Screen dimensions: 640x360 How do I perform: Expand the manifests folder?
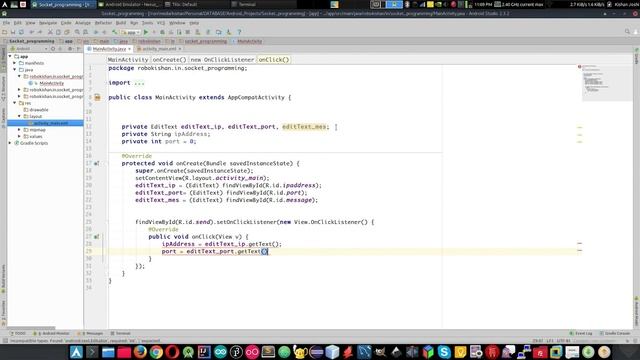(x=15, y=63)
